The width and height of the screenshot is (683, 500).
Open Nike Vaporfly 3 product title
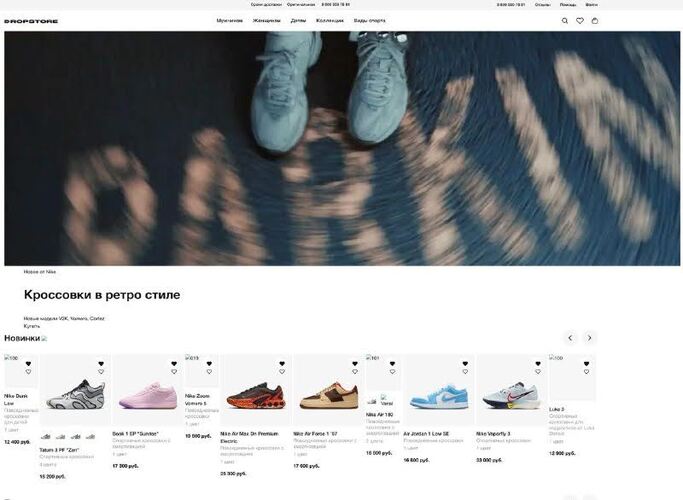pos(493,434)
